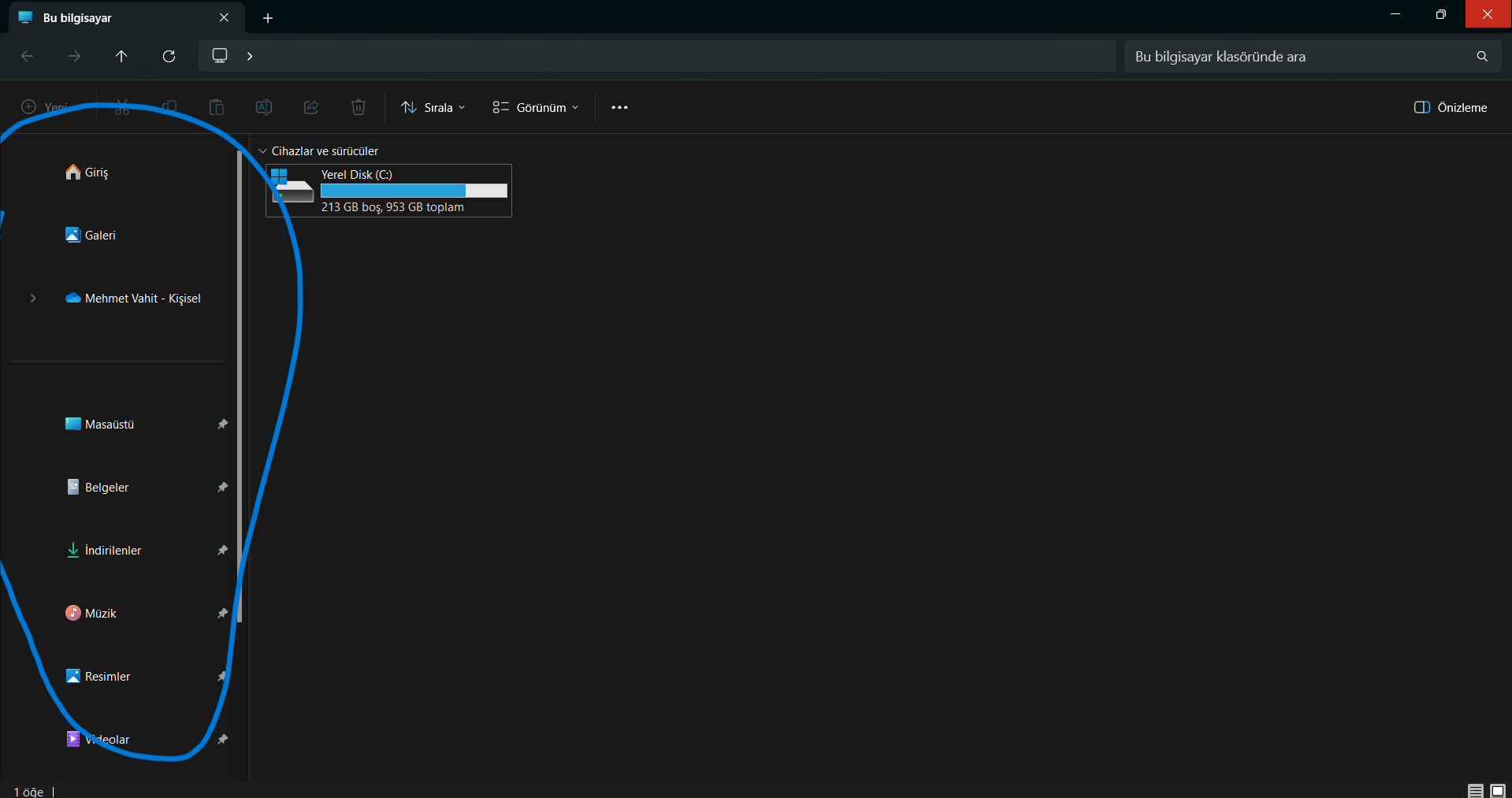Click the Cut scissors icon
This screenshot has width=1512, height=798.
pyautogui.click(x=122, y=107)
